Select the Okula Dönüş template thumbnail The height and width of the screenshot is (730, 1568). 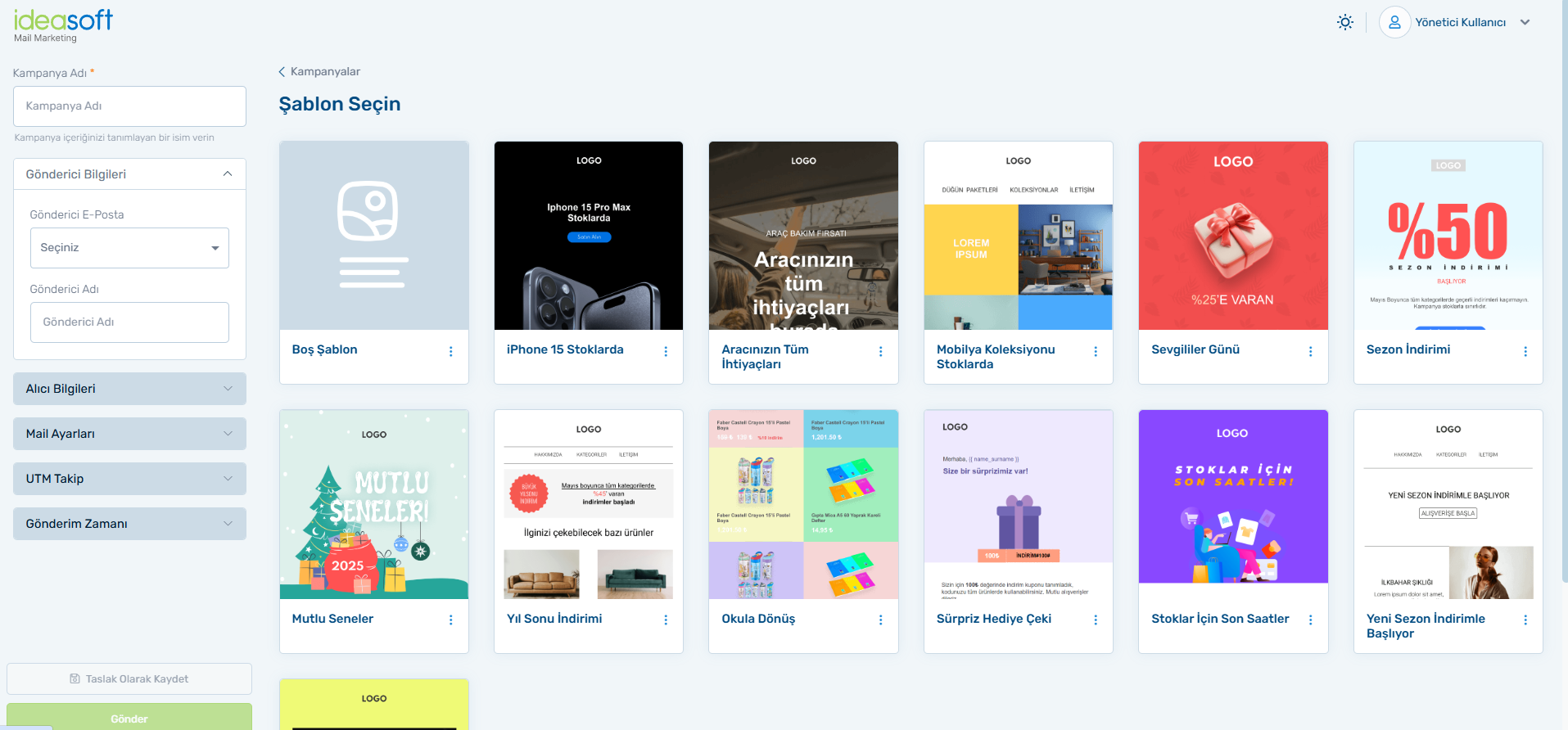(x=803, y=505)
